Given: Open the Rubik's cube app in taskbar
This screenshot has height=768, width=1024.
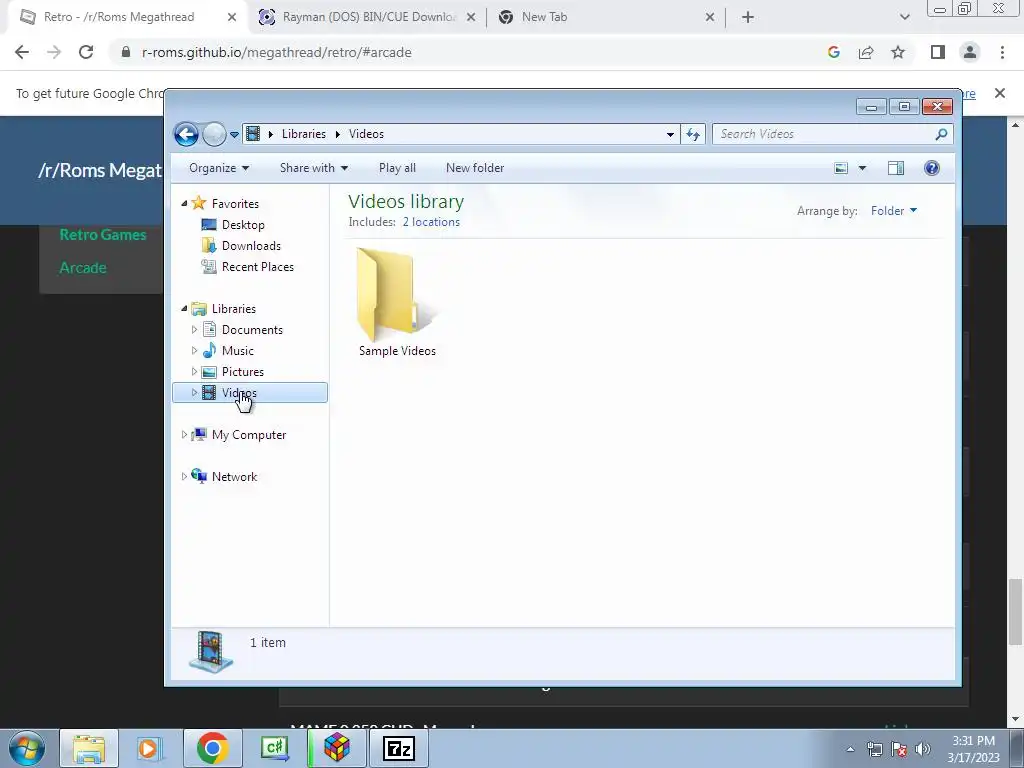Looking at the screenshot, I should 337,748.
